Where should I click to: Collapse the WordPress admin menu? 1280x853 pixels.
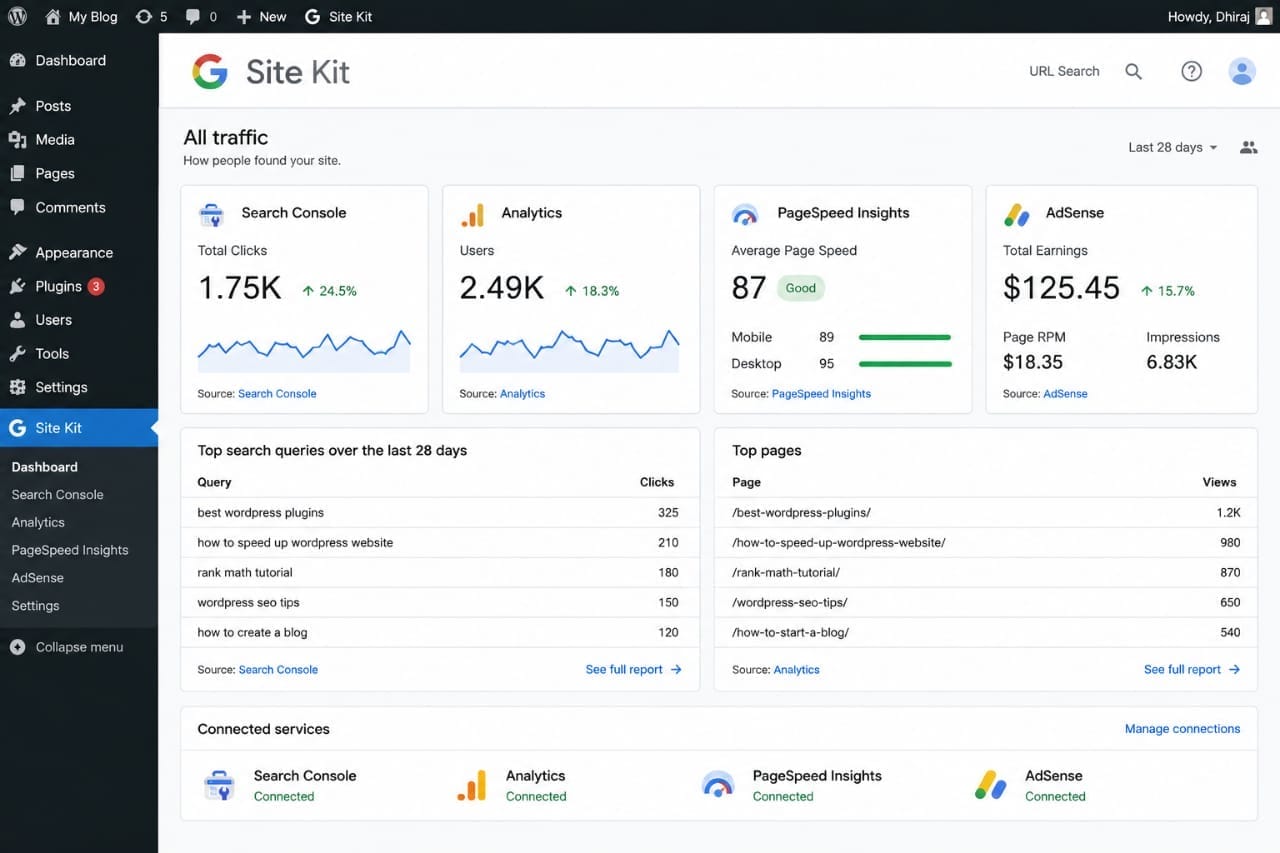click(x=67, y=647)
